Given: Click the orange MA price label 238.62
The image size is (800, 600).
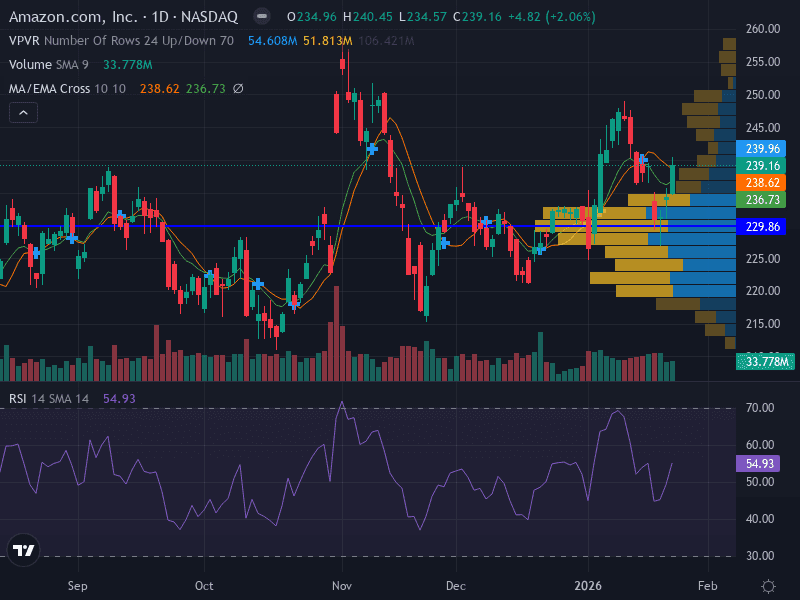Looking at the screenshot, I should pos(762,183).
